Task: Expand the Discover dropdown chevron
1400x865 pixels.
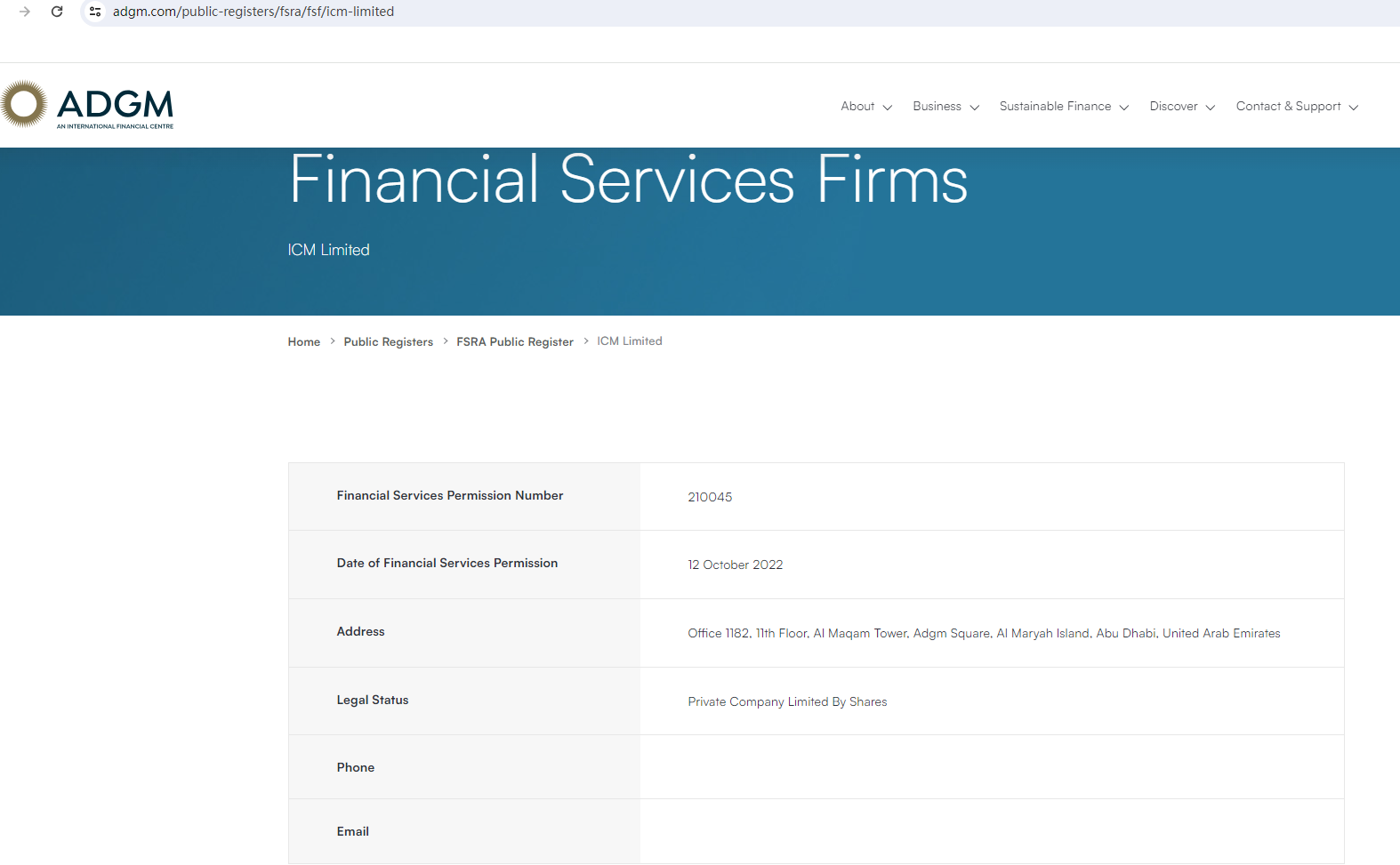Action: [x=1210, y=108]
